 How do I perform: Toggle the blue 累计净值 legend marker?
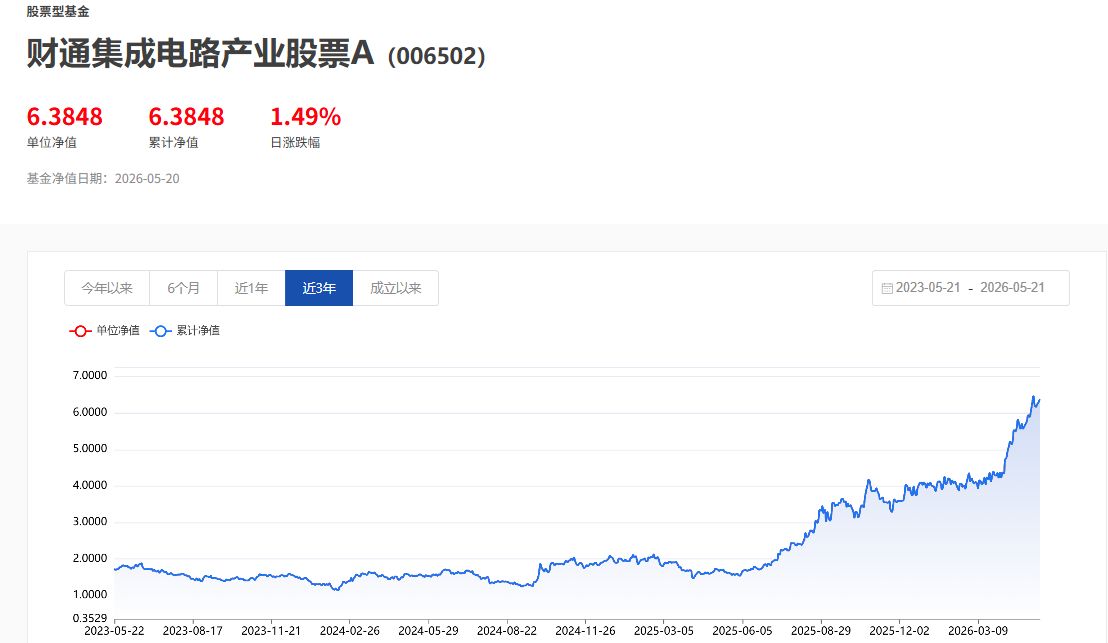(160, 331)
